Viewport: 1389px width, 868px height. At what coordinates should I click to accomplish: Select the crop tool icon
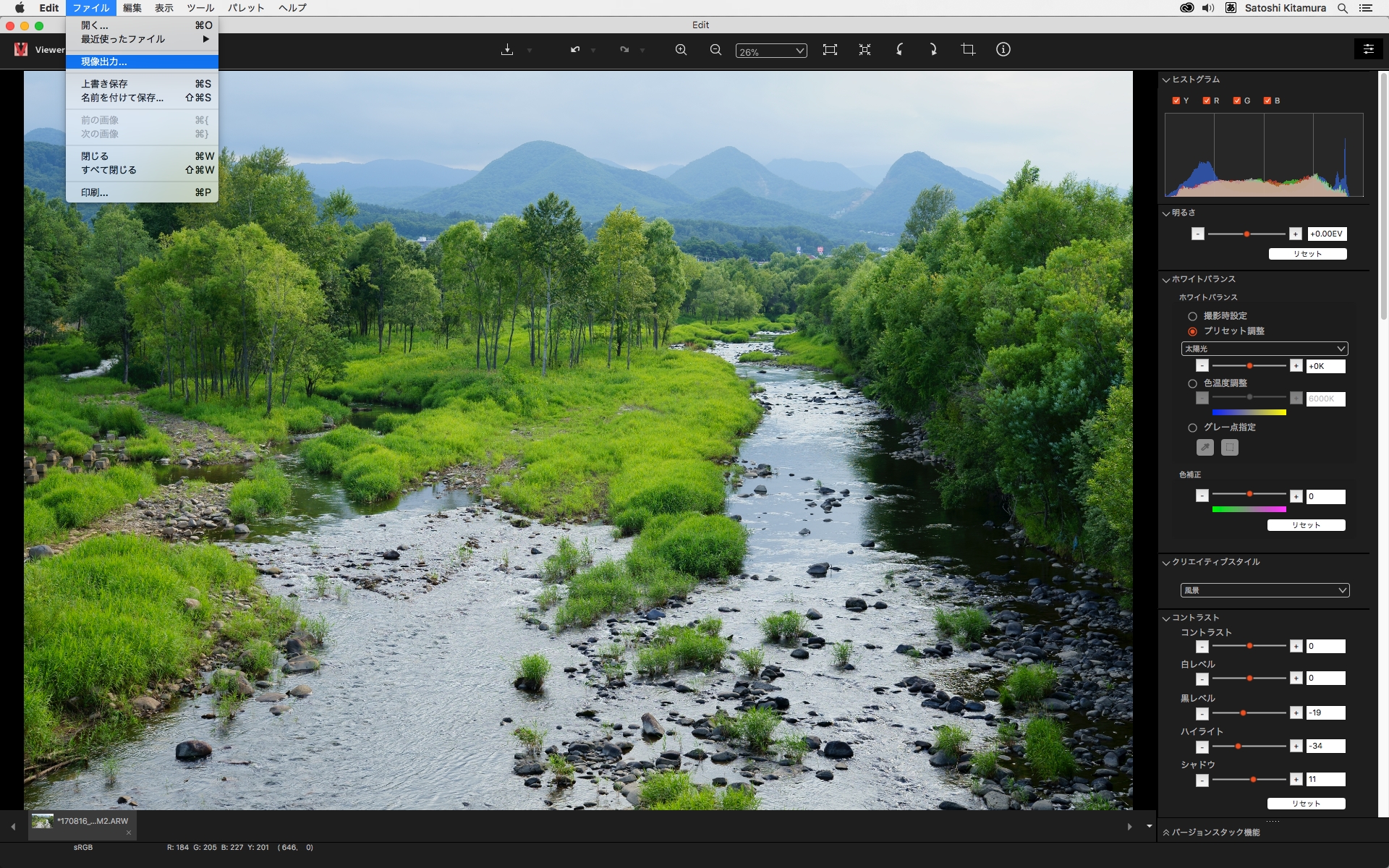(x=968, y=50)
